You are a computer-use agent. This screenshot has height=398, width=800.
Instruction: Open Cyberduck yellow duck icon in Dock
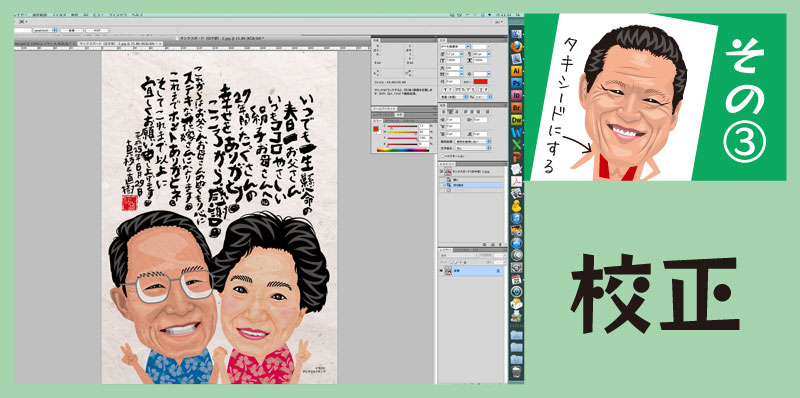point(516,206)
